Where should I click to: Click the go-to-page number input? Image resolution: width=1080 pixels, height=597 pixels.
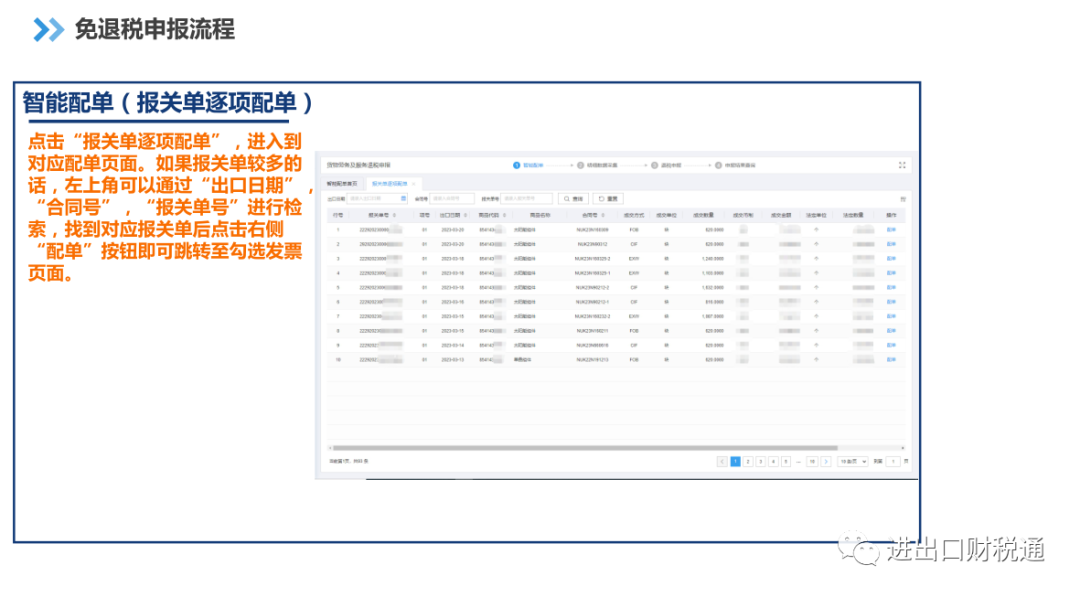[x=893, y=461]
